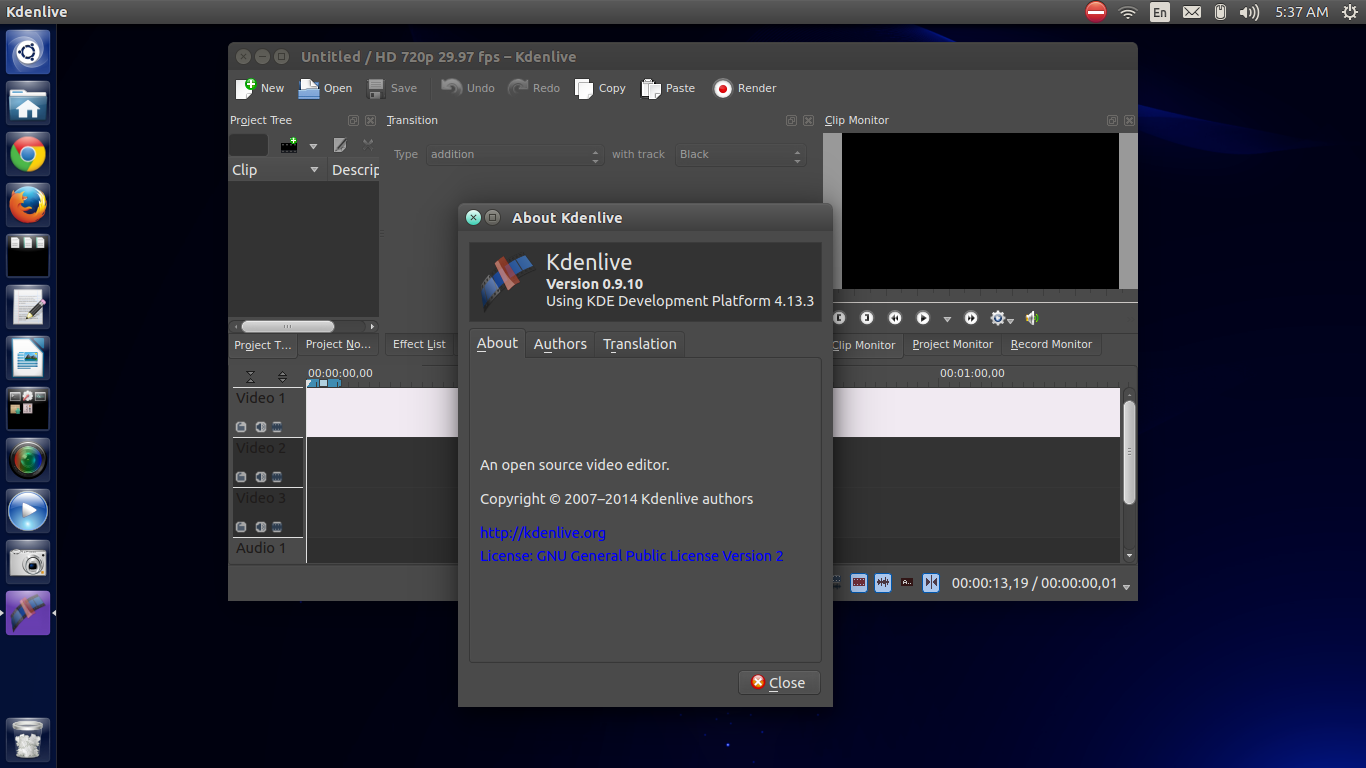The image size is (1366, 768).
Task: Toggle video visibility on Video 2 track
Action: pyautogui.click(x=277, y=477)
